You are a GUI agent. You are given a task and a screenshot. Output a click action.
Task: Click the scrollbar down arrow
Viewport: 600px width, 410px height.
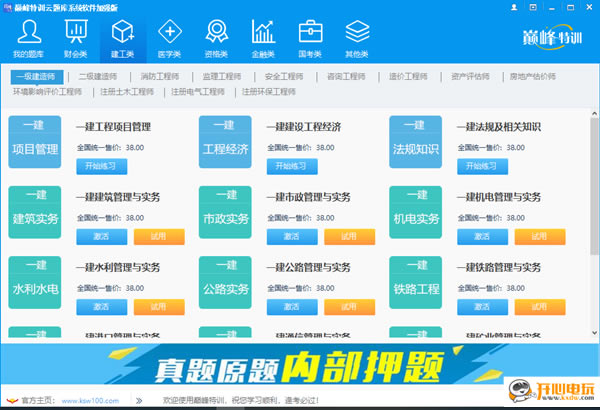(594, 333)
